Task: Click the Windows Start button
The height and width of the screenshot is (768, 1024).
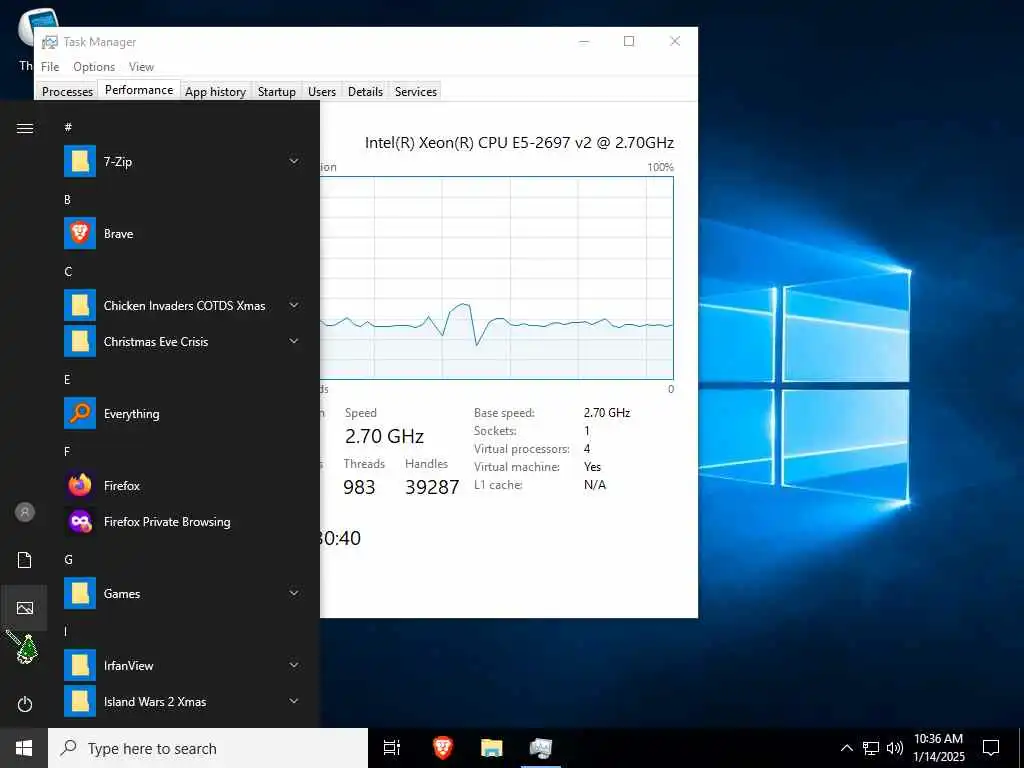Action: pyautogui.click(x=24, y=748)
